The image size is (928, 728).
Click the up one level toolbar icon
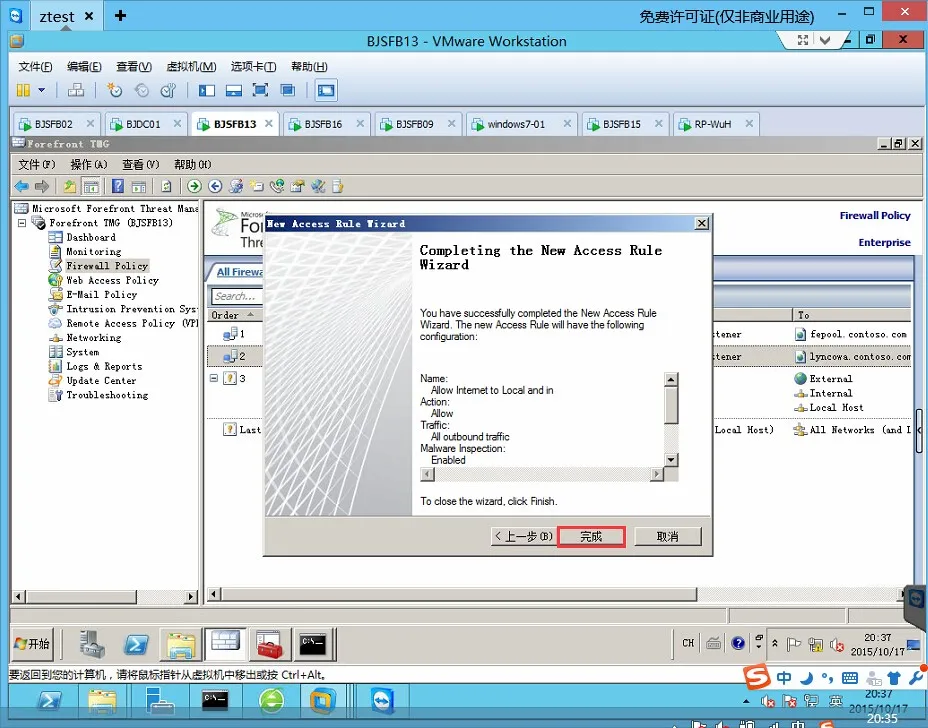click(70, 186)
